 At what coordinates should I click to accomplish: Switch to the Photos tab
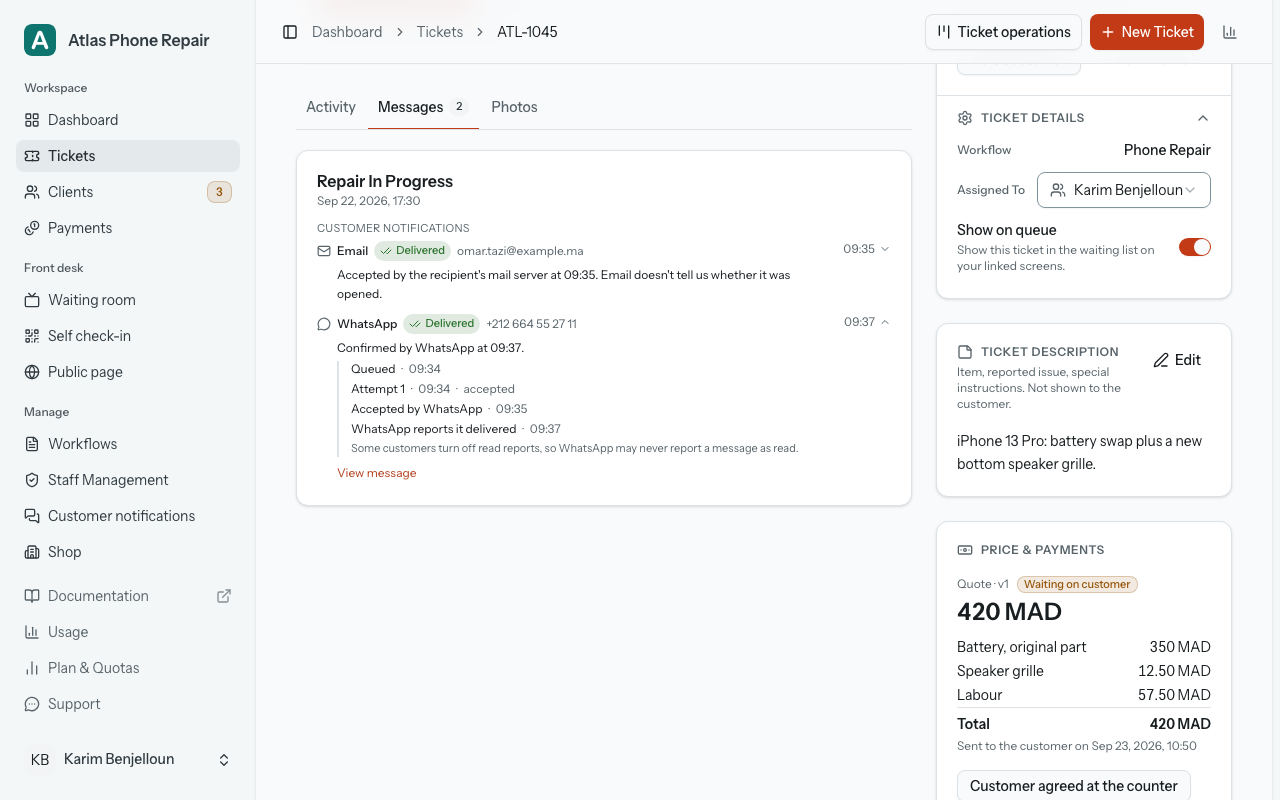click(514, 107)
